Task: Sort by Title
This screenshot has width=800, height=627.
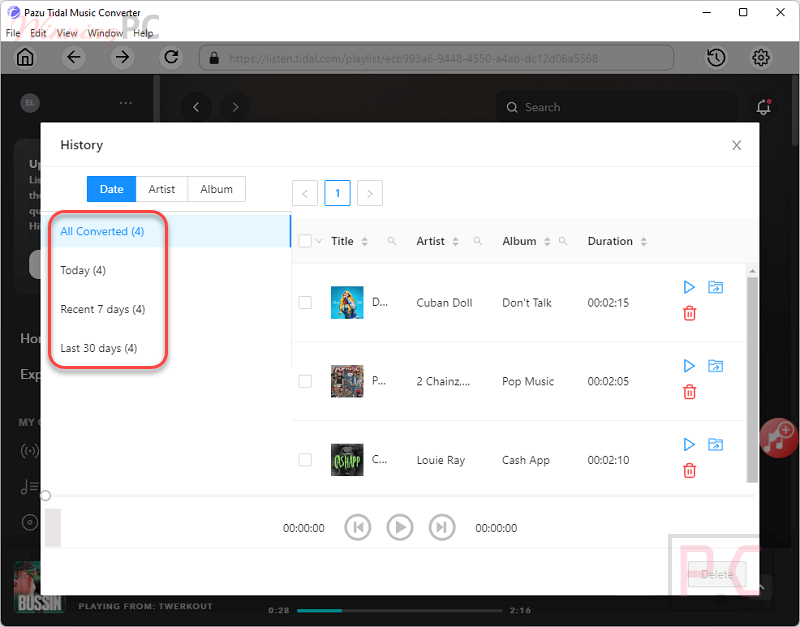Action: tap(364, 241)
